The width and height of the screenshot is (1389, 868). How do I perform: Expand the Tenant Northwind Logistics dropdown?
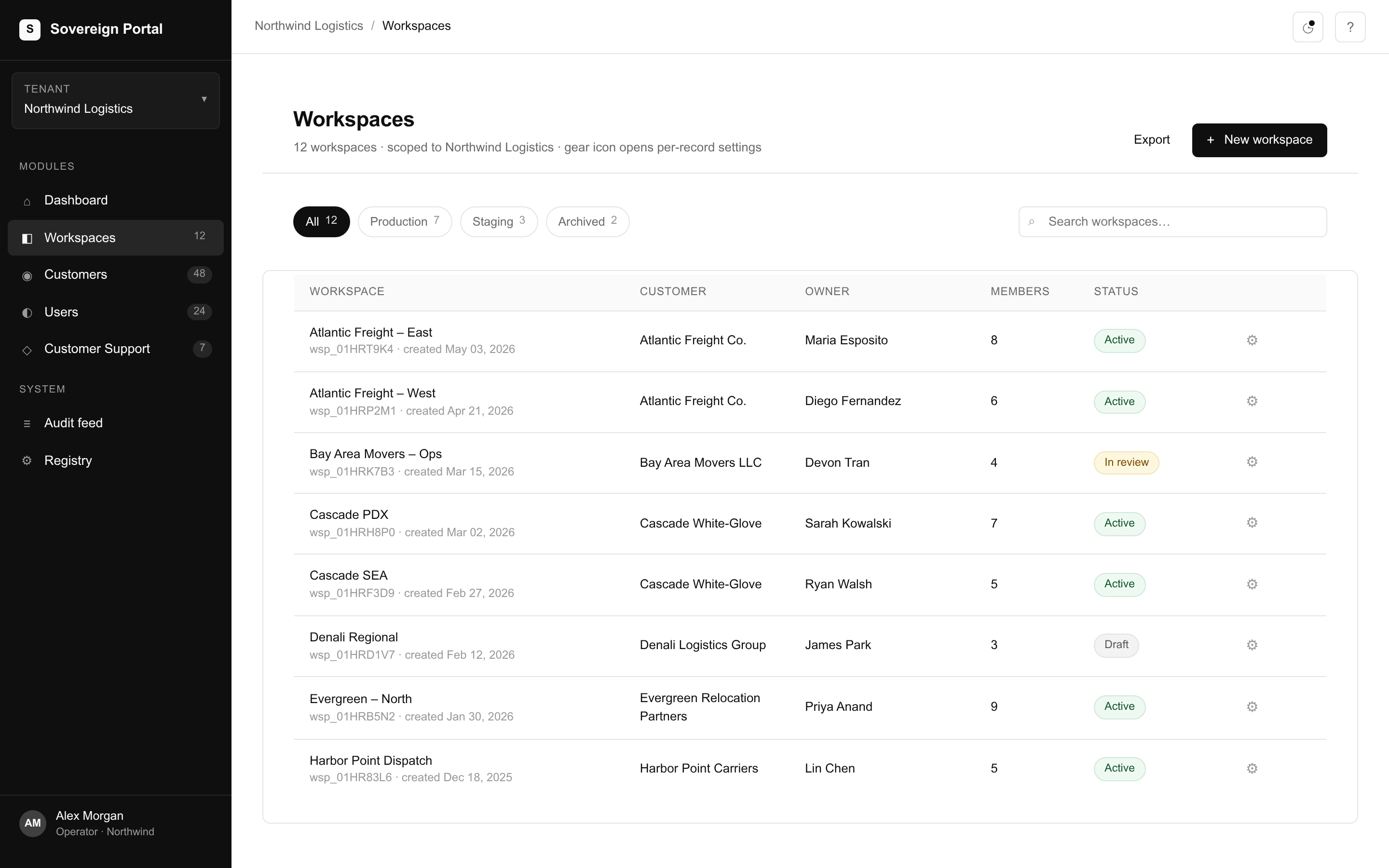point(115,100)
